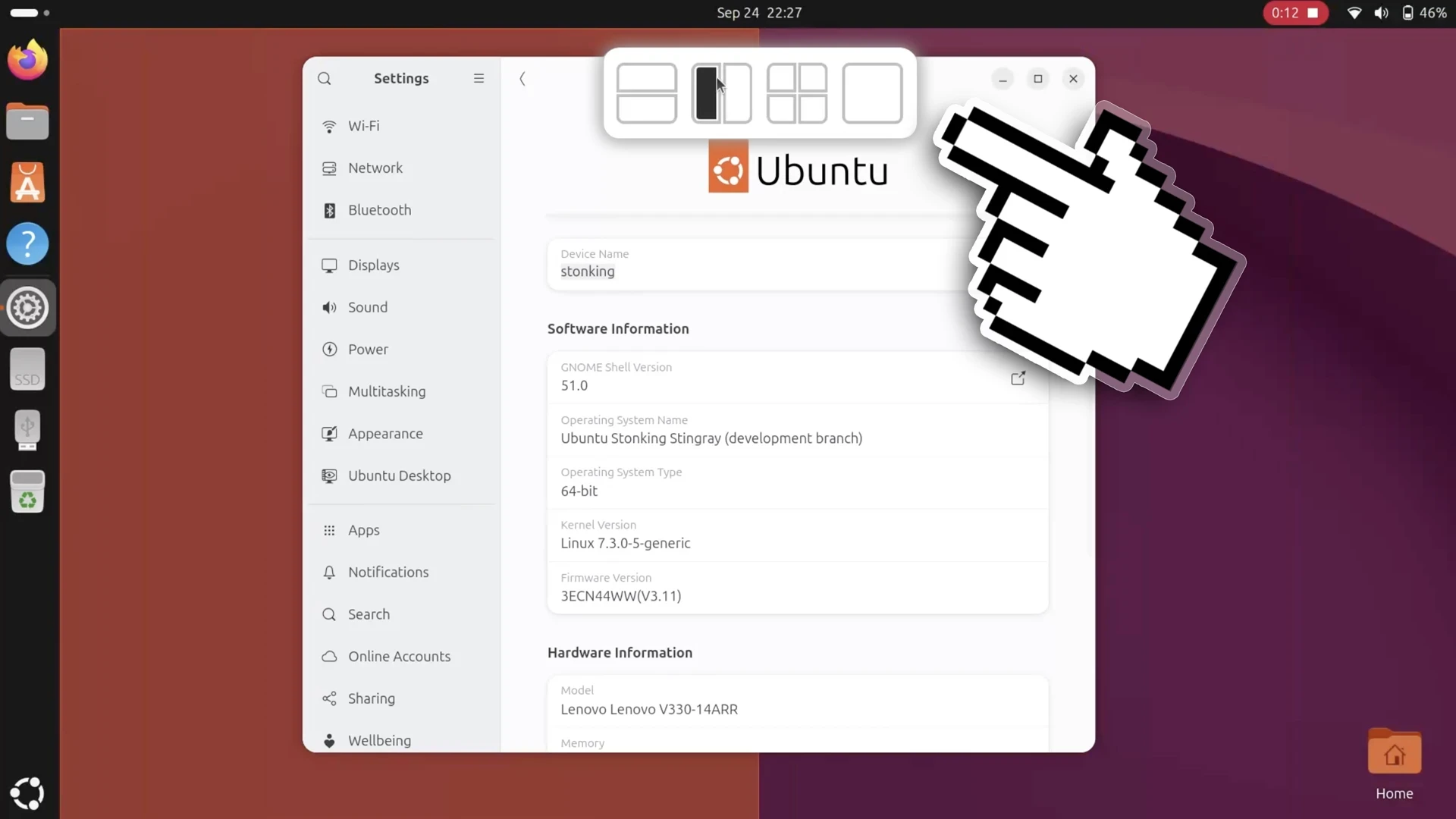The height and width of the screenshot is (819, 1456).
Task: Open Wellbeing settings
Action: pyautogui.click(x=402, y=740)
